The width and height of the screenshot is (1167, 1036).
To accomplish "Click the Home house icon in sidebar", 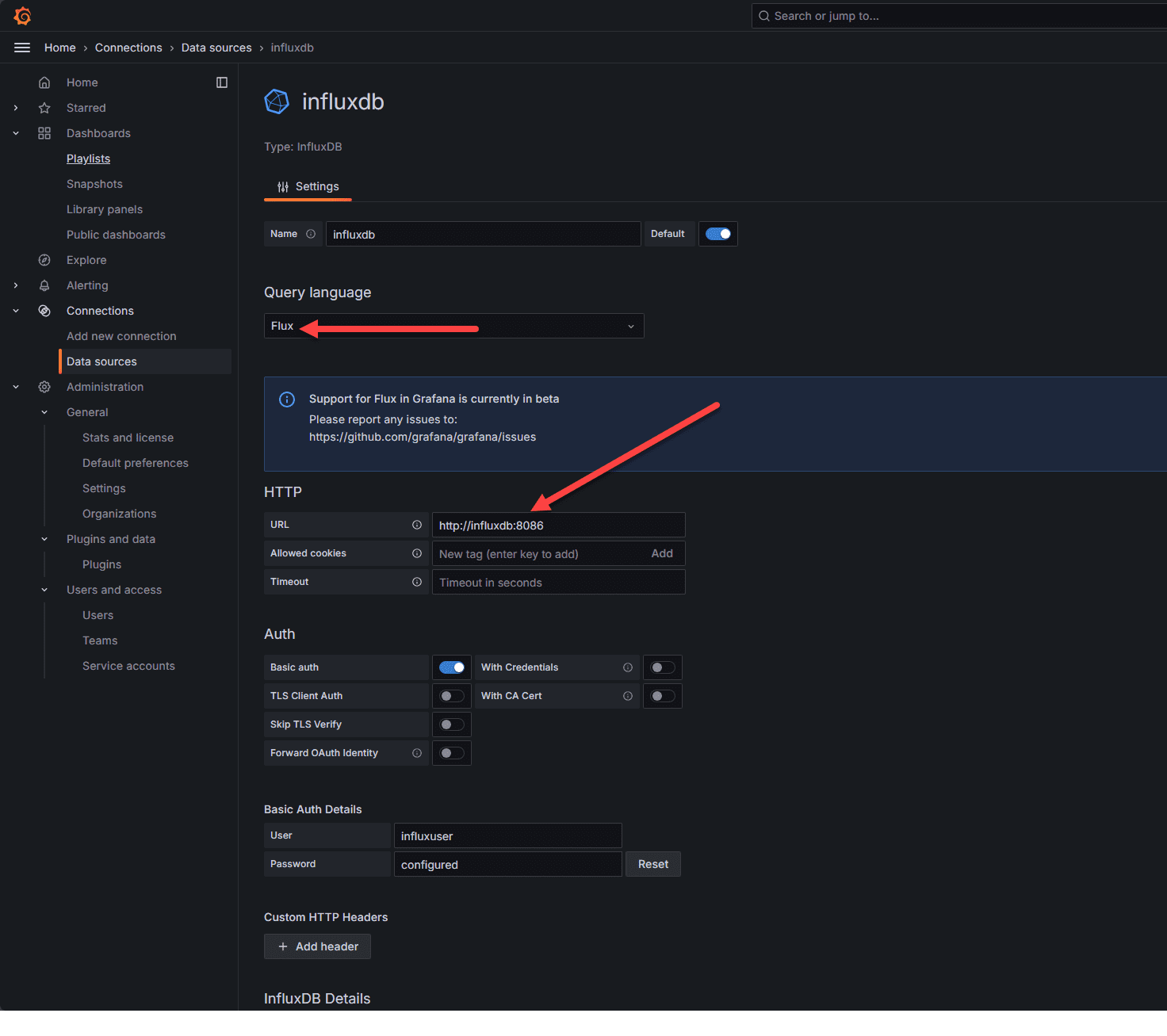I will pos(44,82).
